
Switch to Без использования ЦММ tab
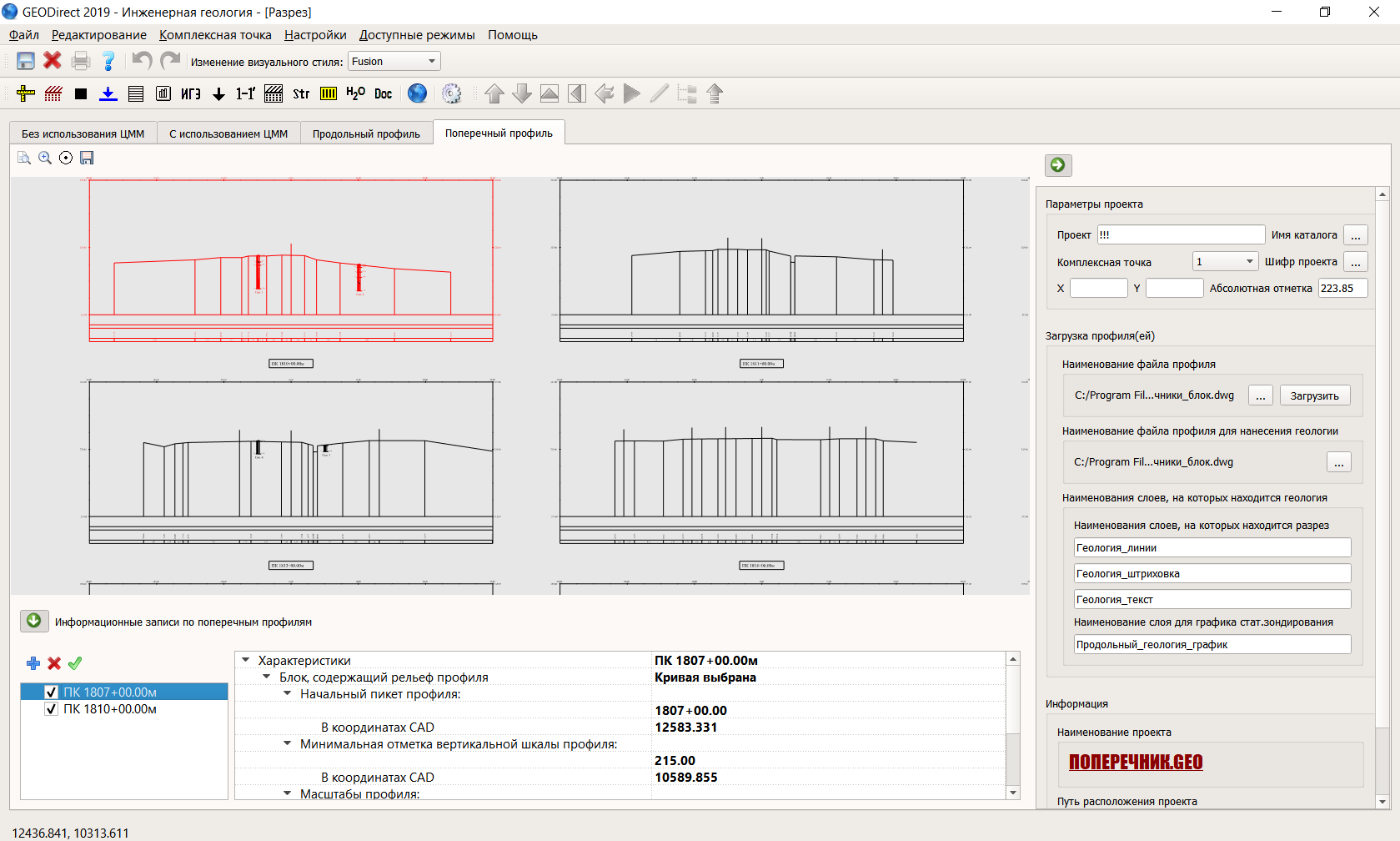pos(83,133)
